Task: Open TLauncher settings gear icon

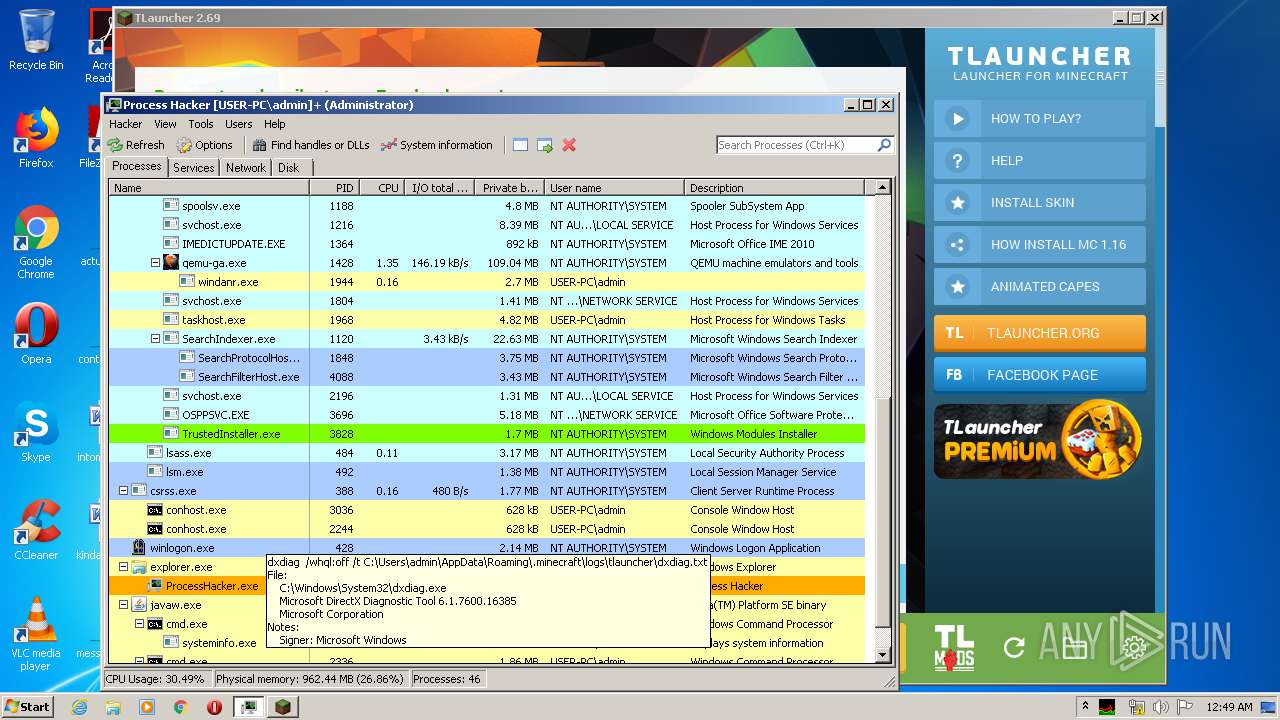Action: point(1134,648)
